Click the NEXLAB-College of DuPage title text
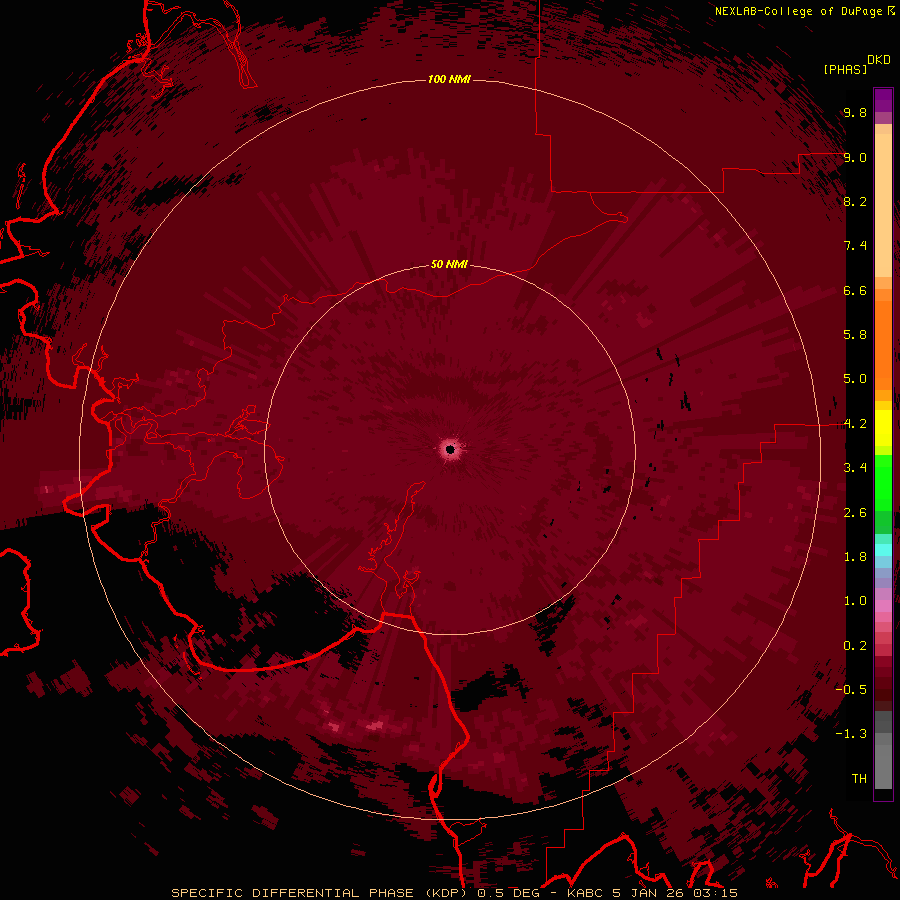This screenshot has height=900, width=900. pyautogui.click(x=798, y=11)
